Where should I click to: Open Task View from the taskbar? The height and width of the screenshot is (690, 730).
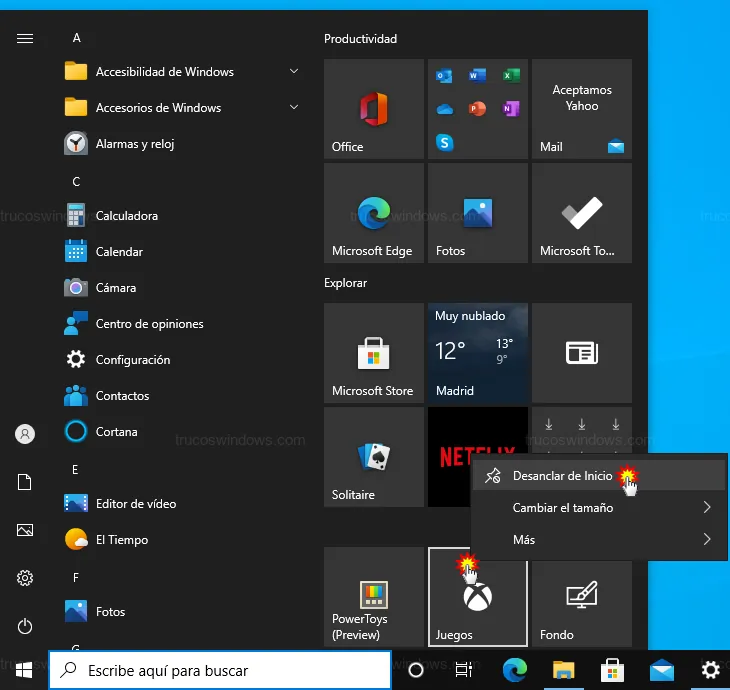[x=463, y=670]
